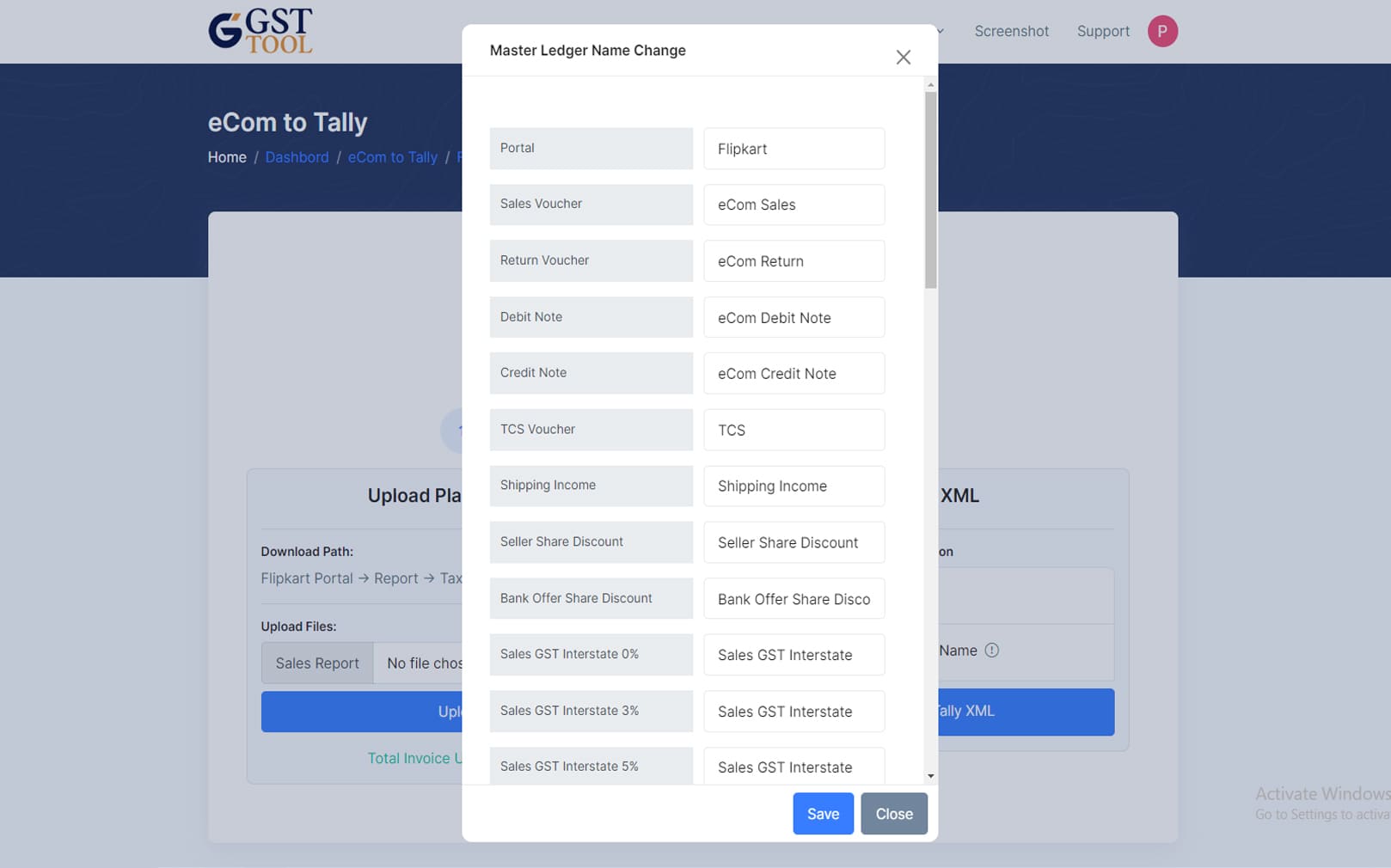This screenshot has height=868, width=1391.
Task: Click the dialog scrollbar down arrow
Action: [930, 776]
